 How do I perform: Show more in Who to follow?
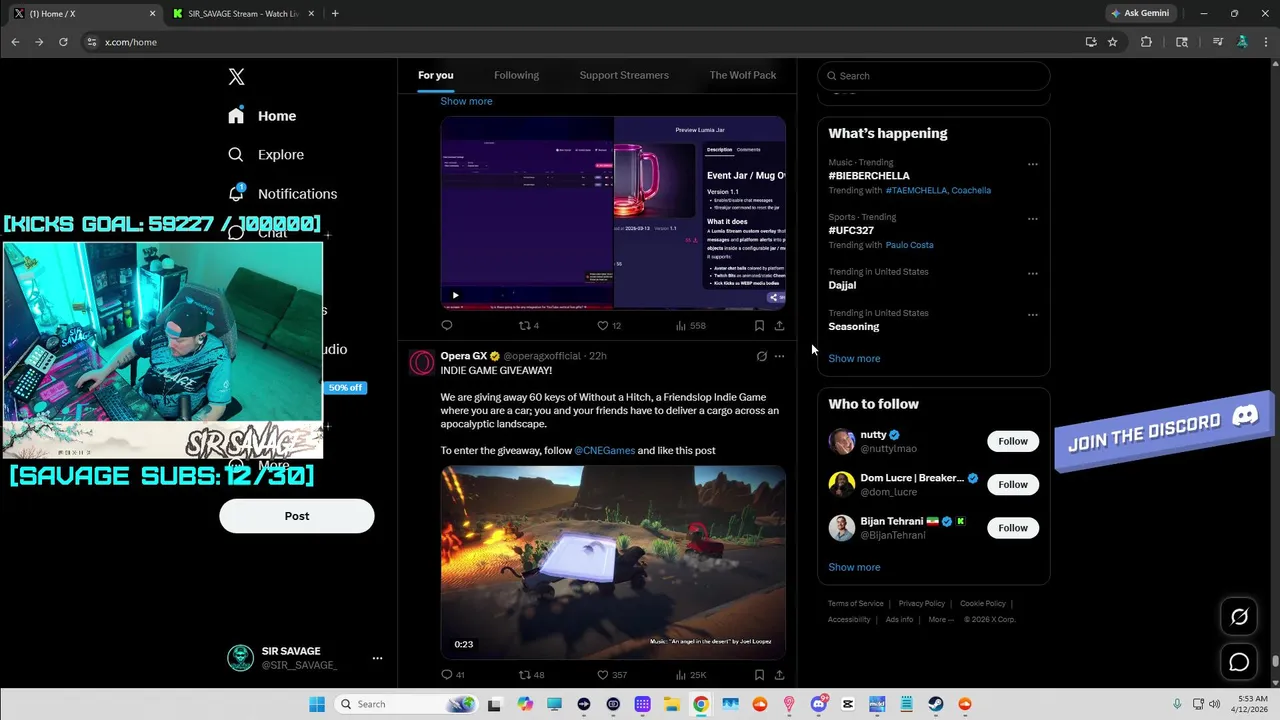(x=854, y=567)
